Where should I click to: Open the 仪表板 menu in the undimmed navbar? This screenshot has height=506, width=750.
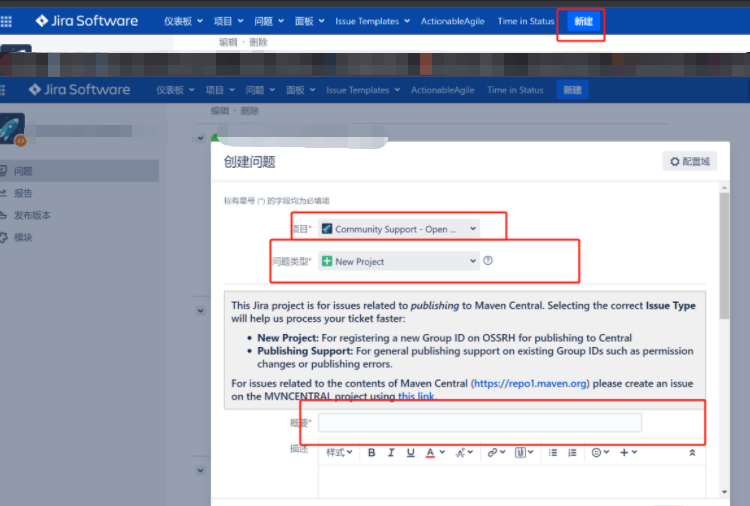pyautogui.click(x=183, y=21)
